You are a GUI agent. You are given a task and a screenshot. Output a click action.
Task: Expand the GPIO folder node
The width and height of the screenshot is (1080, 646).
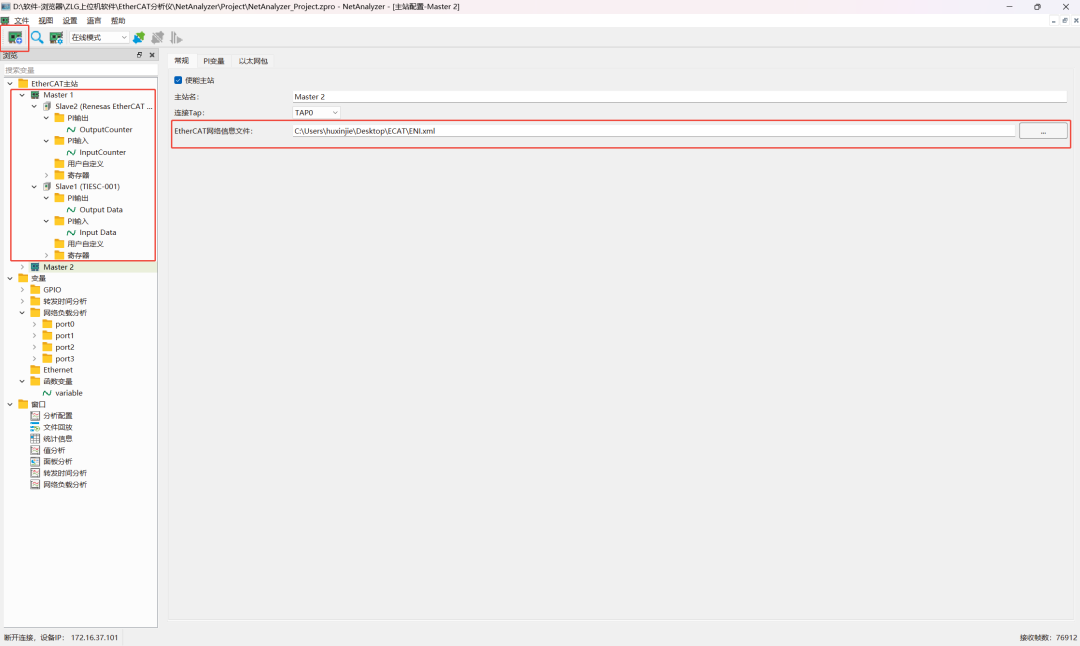pos(22,289)
